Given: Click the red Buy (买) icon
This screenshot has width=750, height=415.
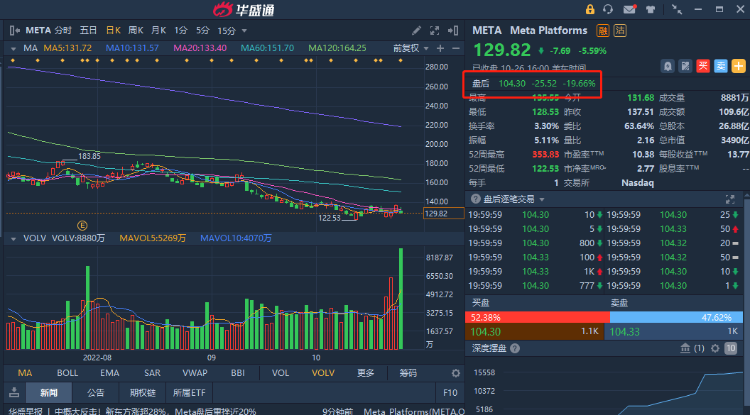Looking at the screenshot, I should coord(703,66).
